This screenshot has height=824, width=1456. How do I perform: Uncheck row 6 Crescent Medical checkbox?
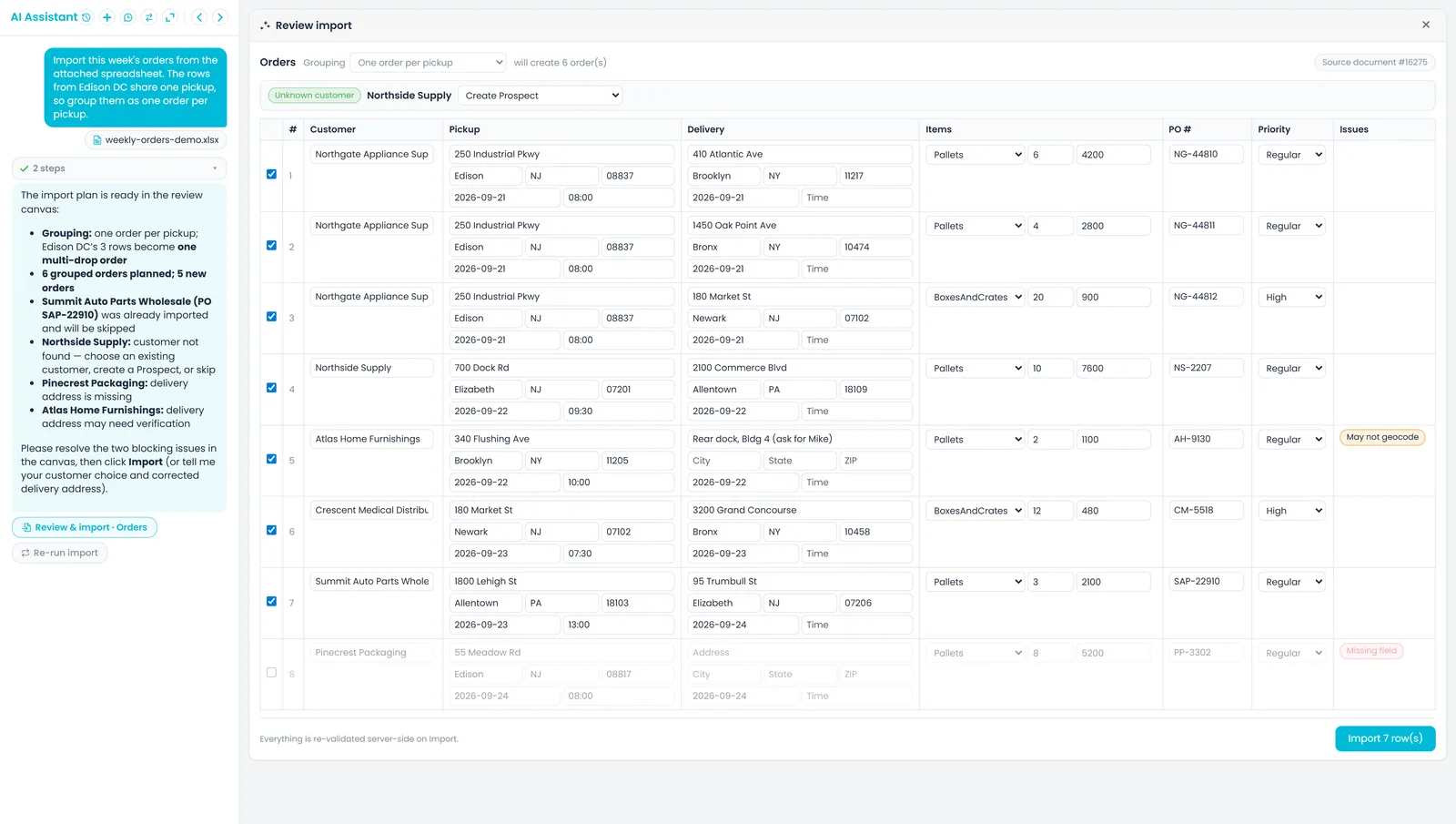pyautogui.click(x=271, y=530)
